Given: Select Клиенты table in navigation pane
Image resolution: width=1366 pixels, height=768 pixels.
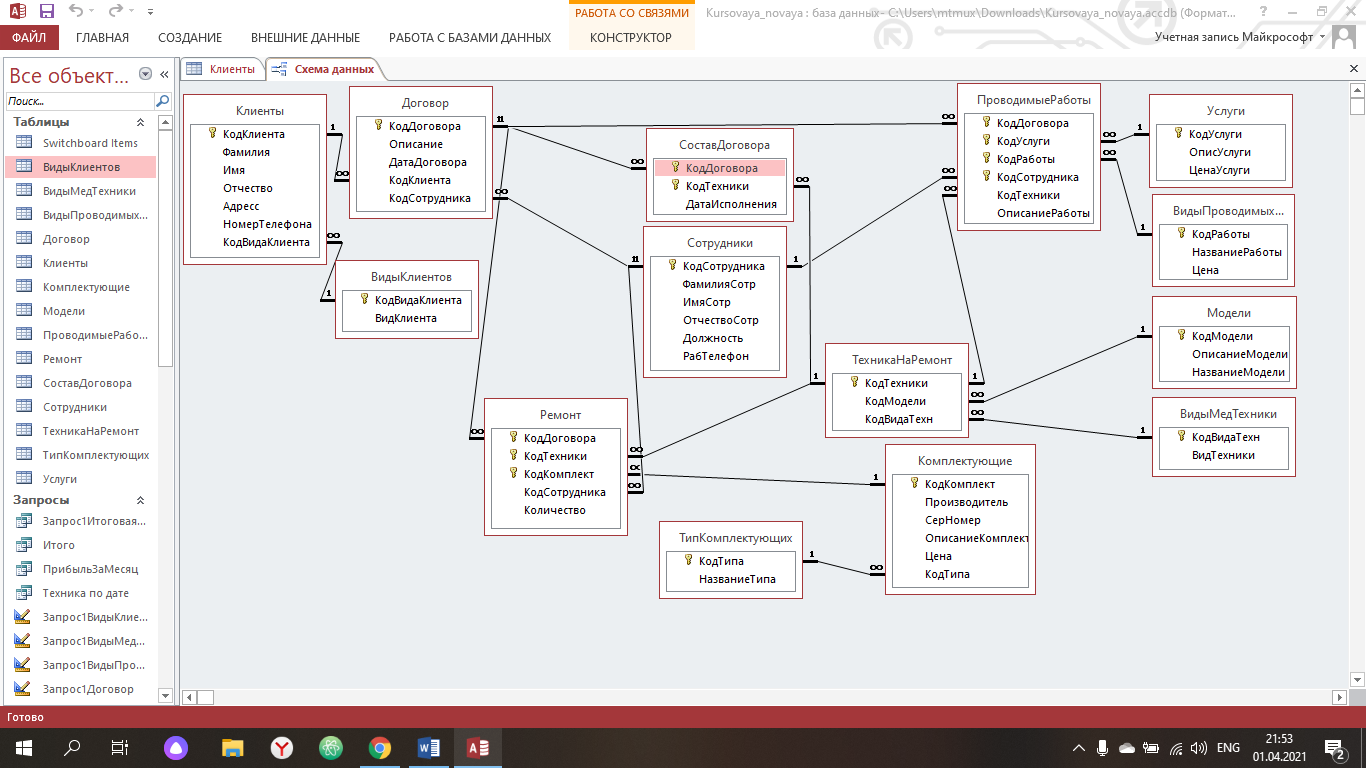Looking at the screenshot, I should [x=80, y=263].
